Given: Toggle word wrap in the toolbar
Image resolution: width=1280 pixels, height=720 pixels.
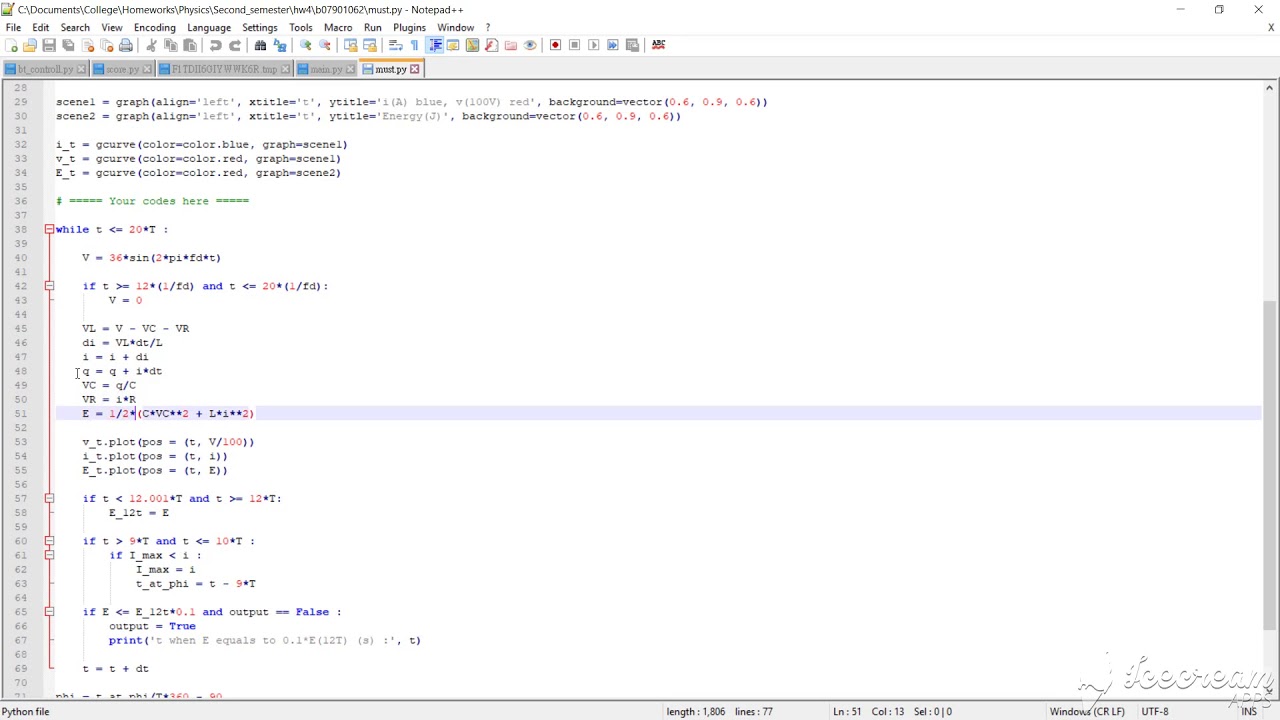Looking at the screenshot, I should coord(396,45).
